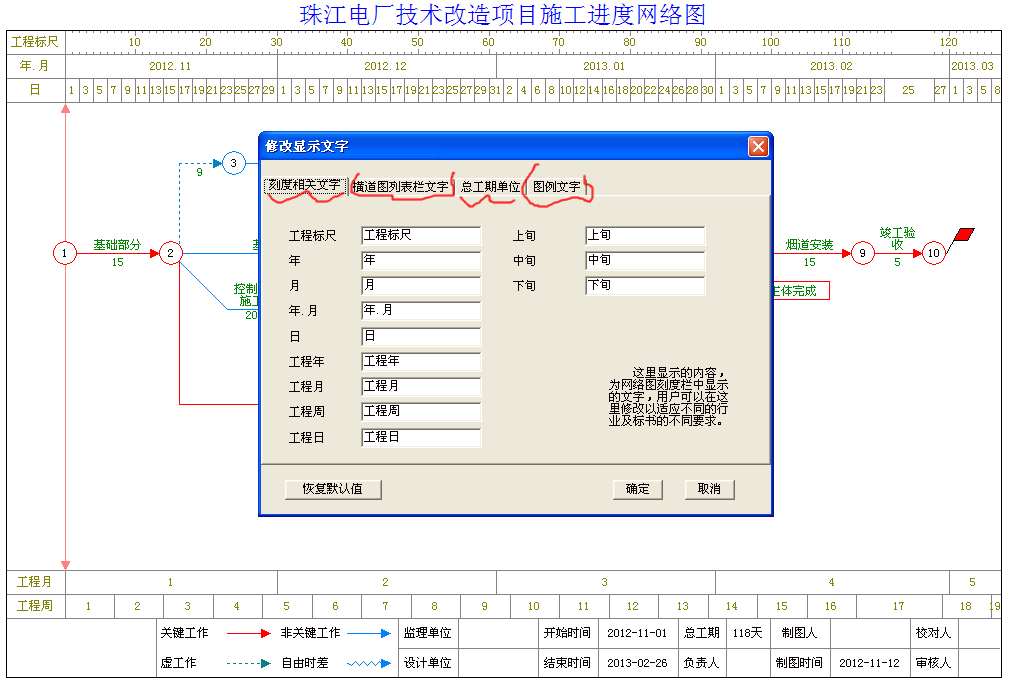Click the 制图时间 value 2012-11-12

point(869,663)
